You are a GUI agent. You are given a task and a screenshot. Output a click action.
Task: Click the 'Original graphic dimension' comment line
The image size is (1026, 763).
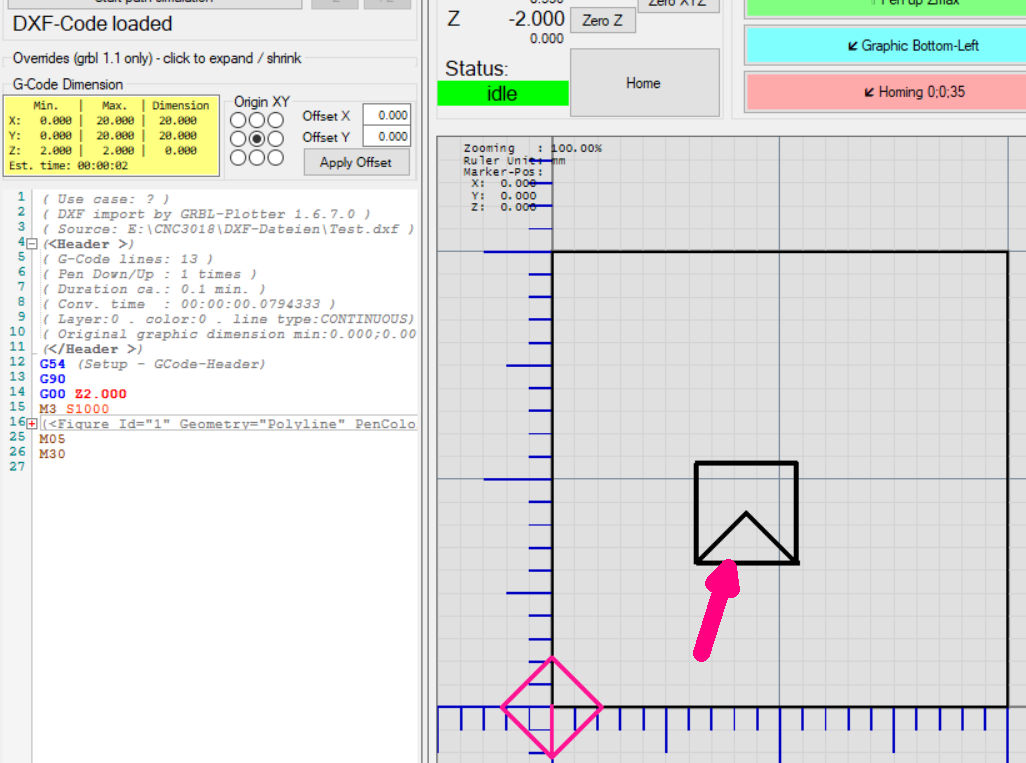coord(229,334)
